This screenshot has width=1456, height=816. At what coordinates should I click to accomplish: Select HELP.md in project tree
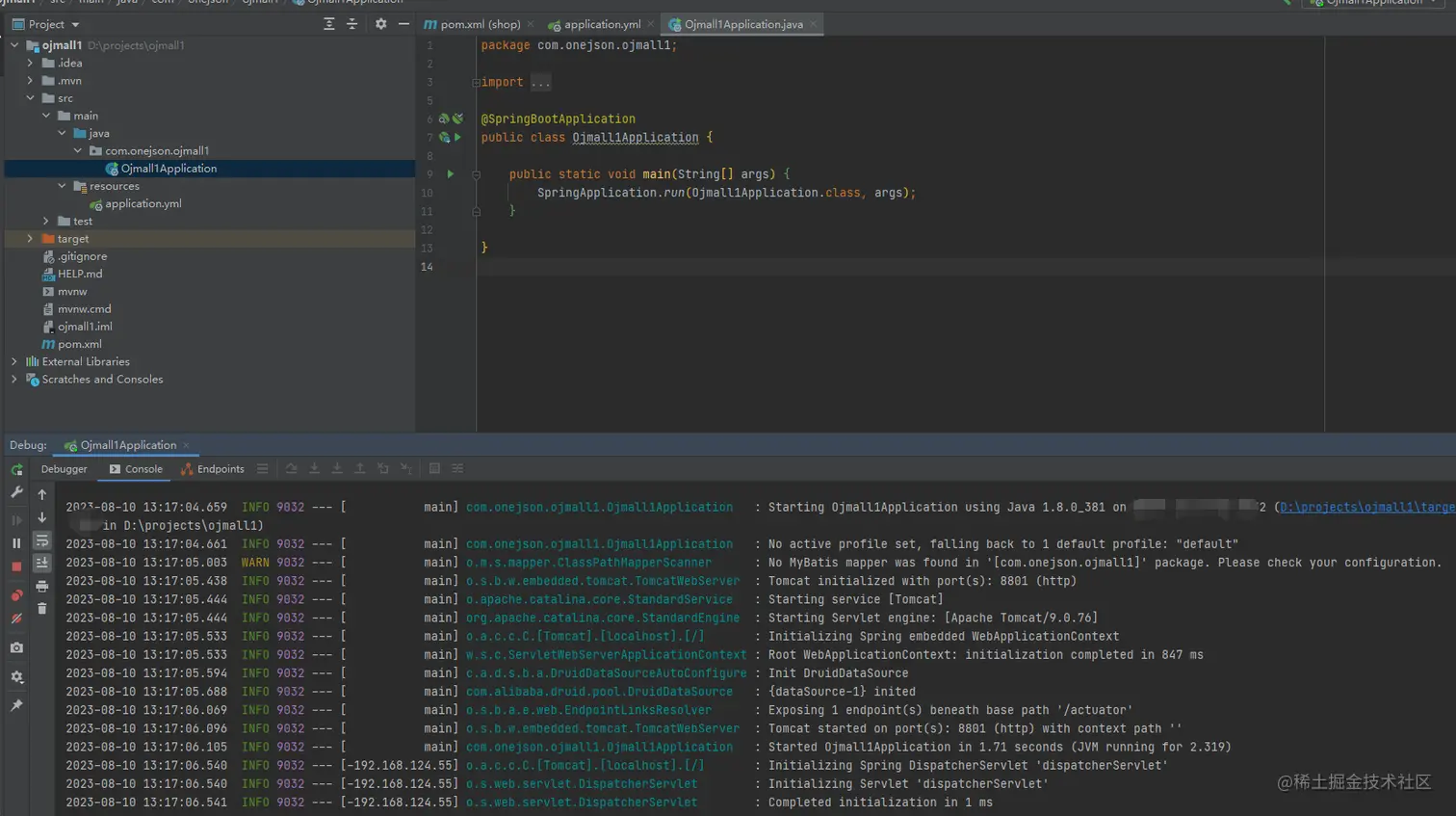(x=79, y=274)
